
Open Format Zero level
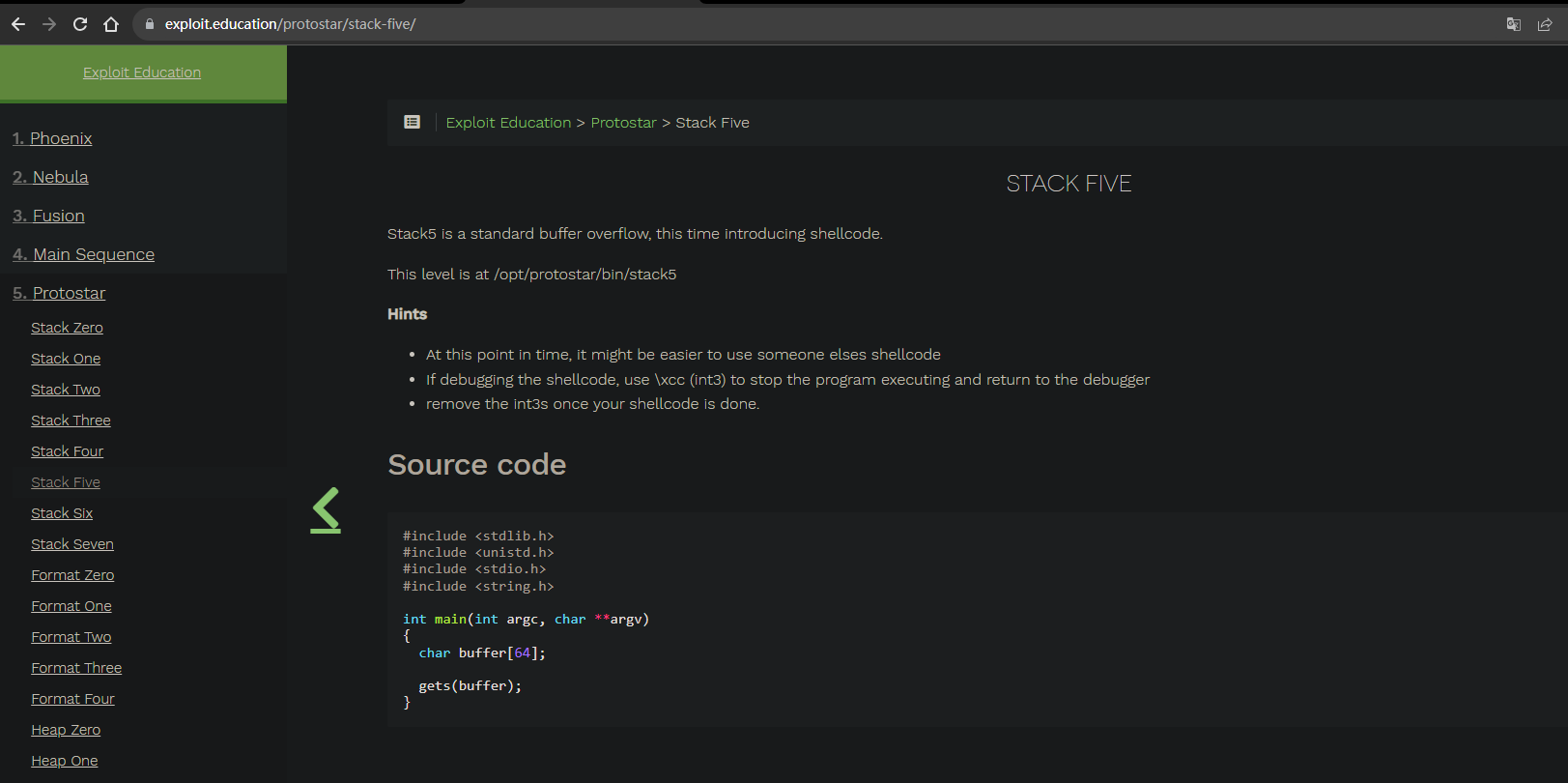click(x=72, y=575)
